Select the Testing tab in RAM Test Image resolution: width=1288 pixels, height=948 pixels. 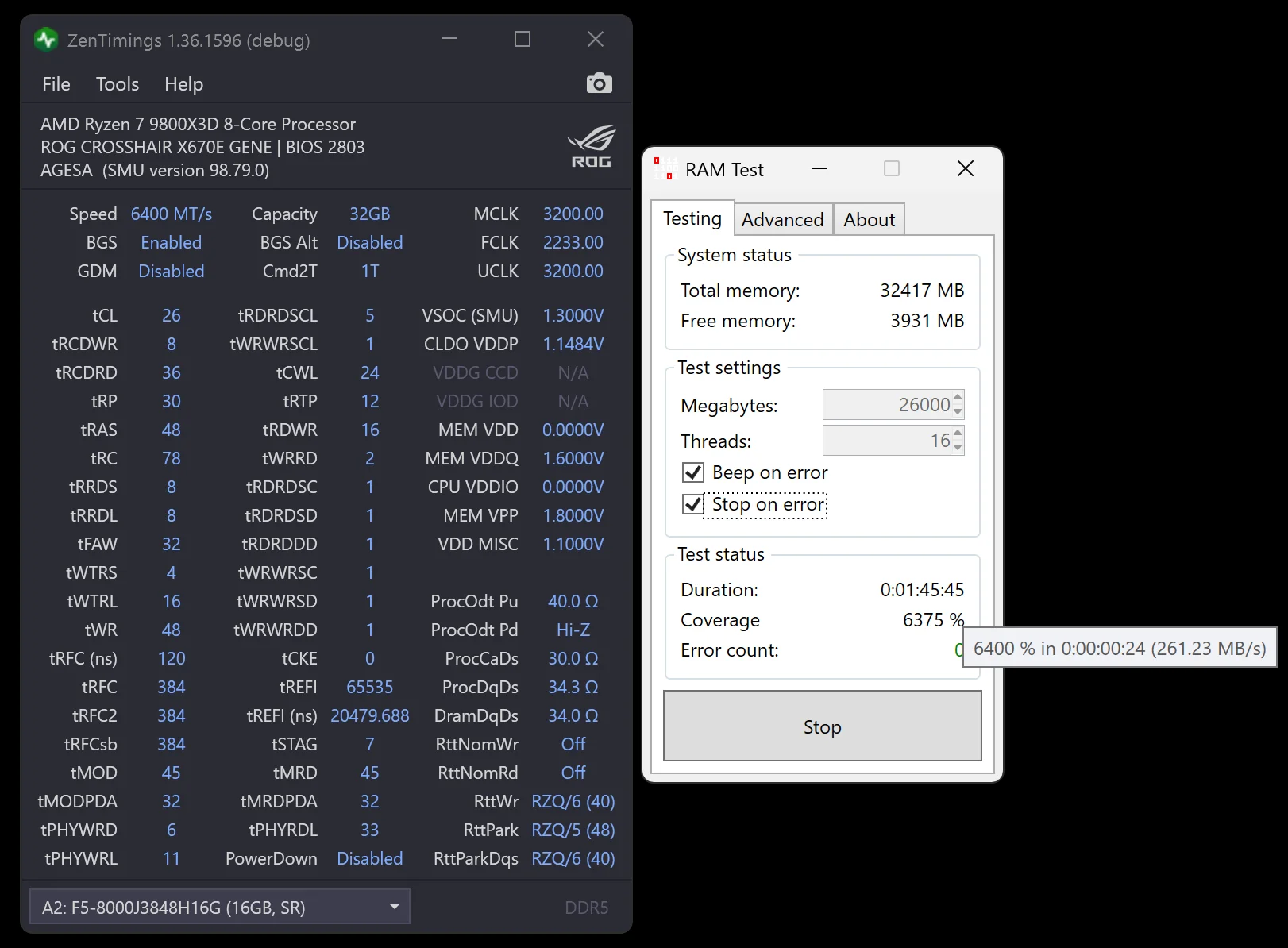692,218
